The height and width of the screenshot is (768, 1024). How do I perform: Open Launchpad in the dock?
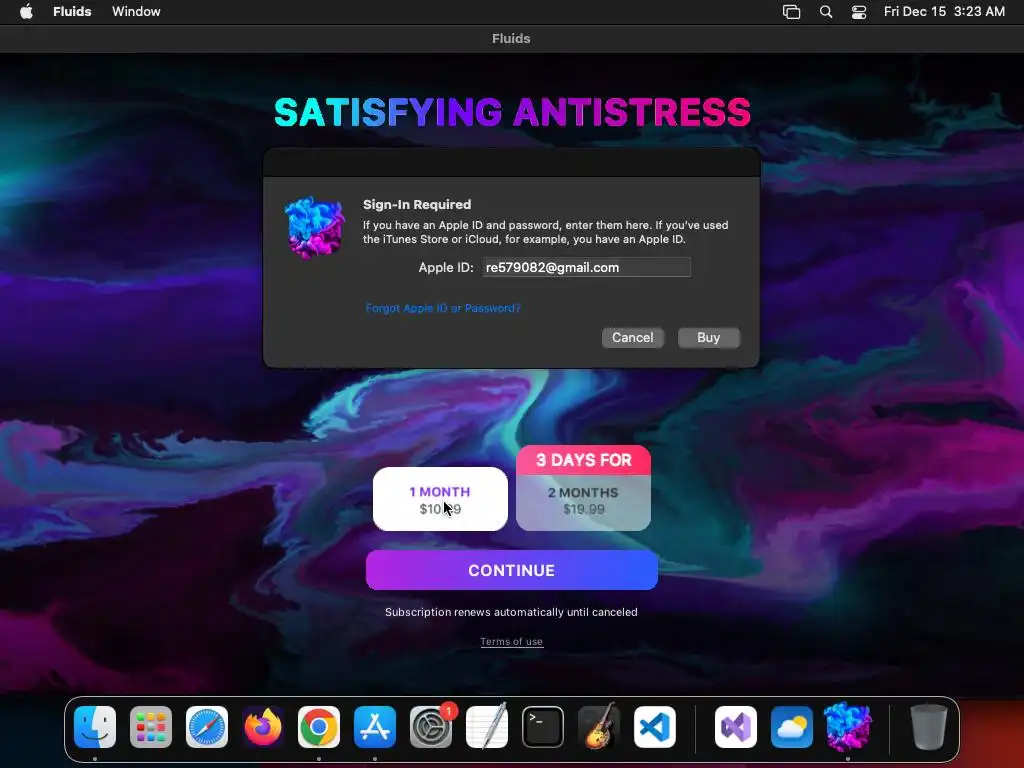tap(151, 727)
